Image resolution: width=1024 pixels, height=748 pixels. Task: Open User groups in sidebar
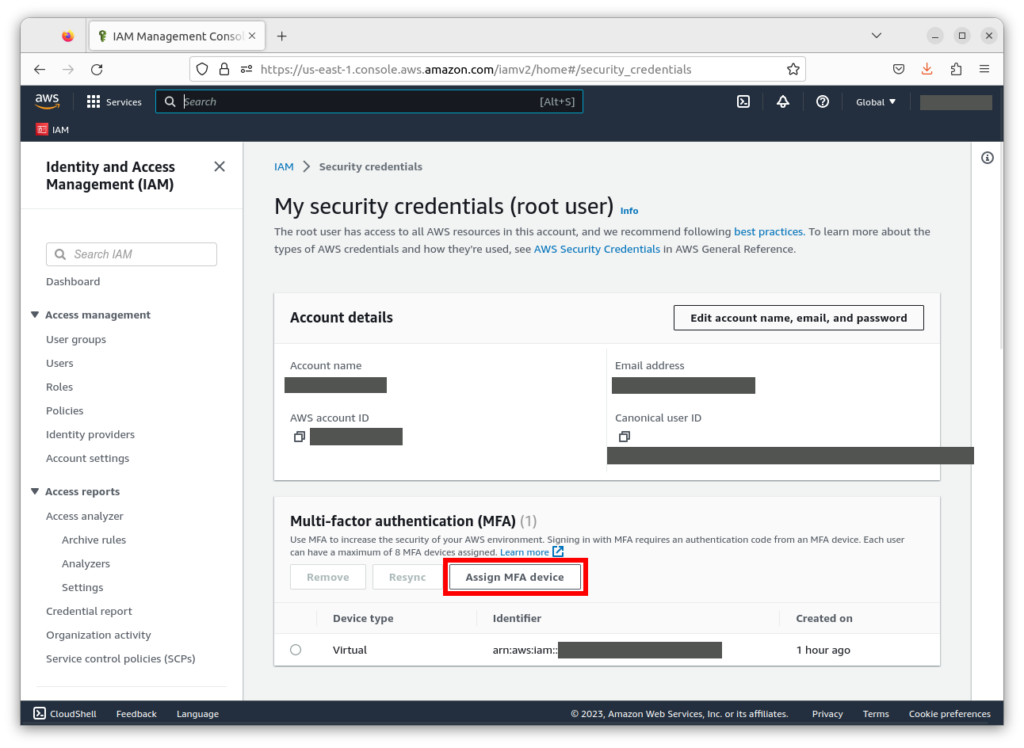click(76, 340)
